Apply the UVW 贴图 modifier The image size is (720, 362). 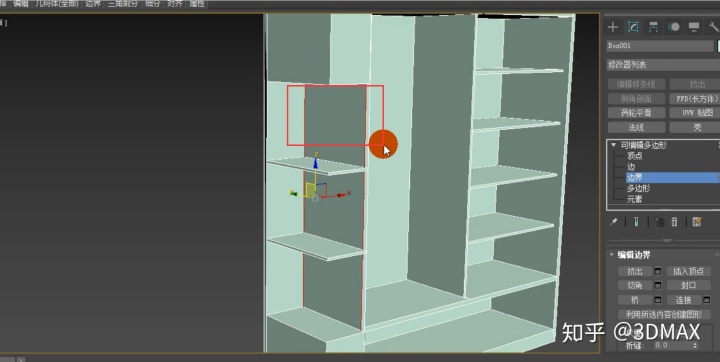(695, 113)
